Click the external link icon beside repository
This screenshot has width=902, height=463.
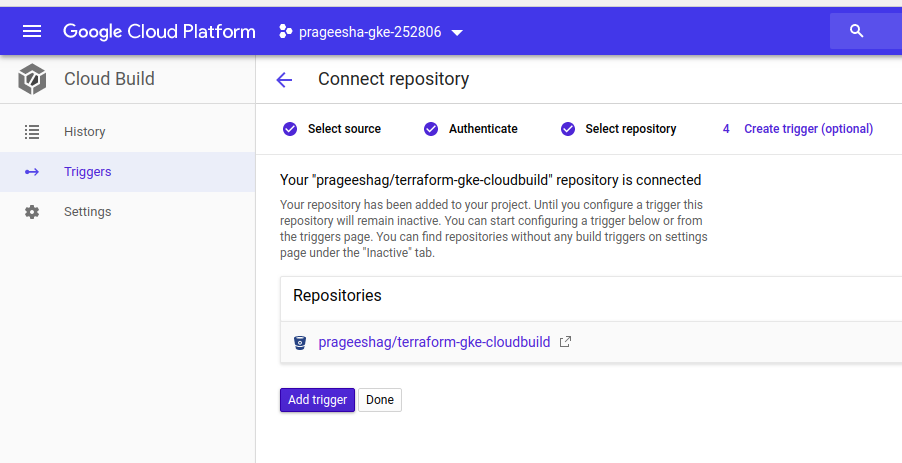[565, 342]
